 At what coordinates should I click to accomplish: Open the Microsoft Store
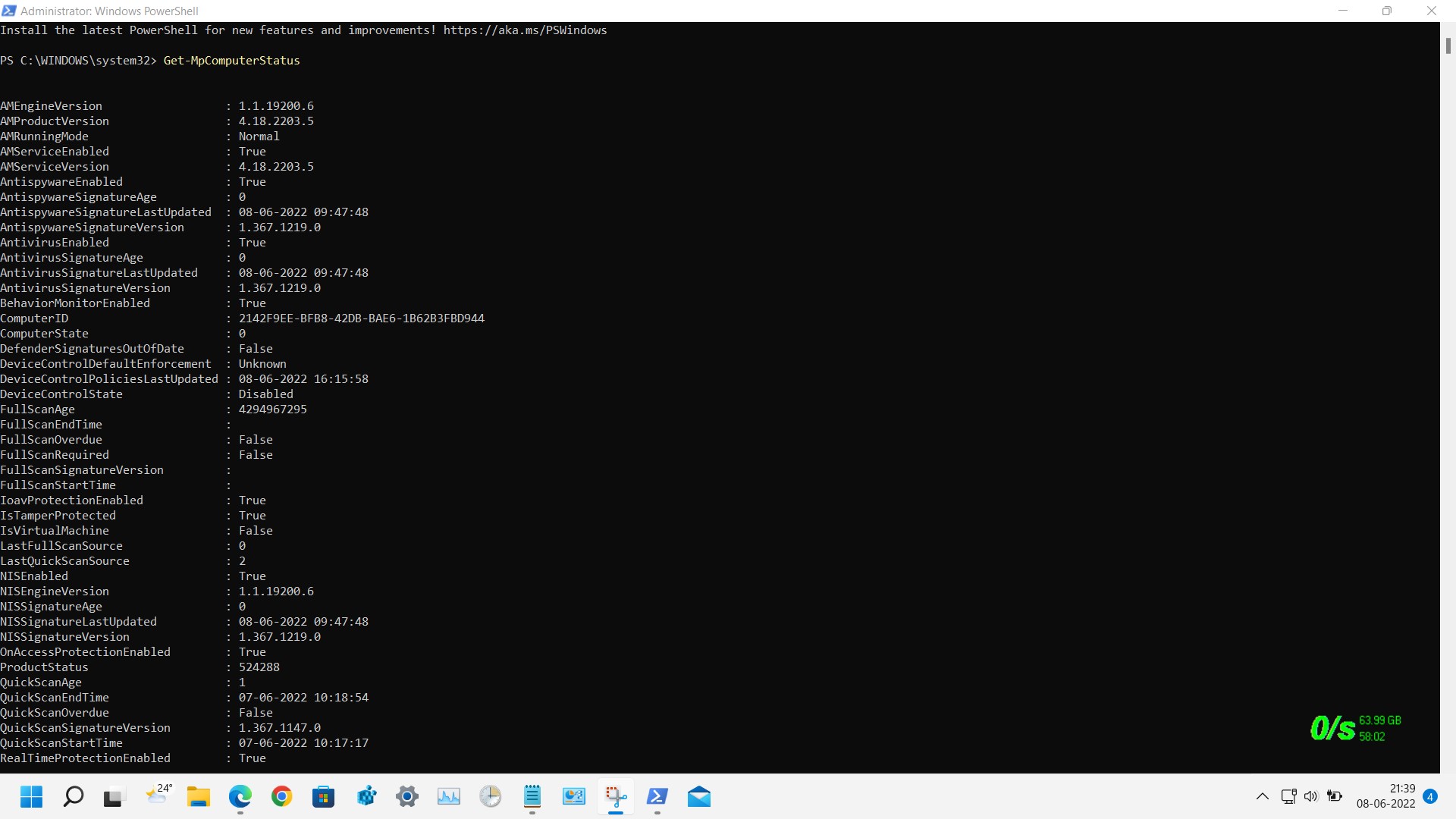point(324,797)
